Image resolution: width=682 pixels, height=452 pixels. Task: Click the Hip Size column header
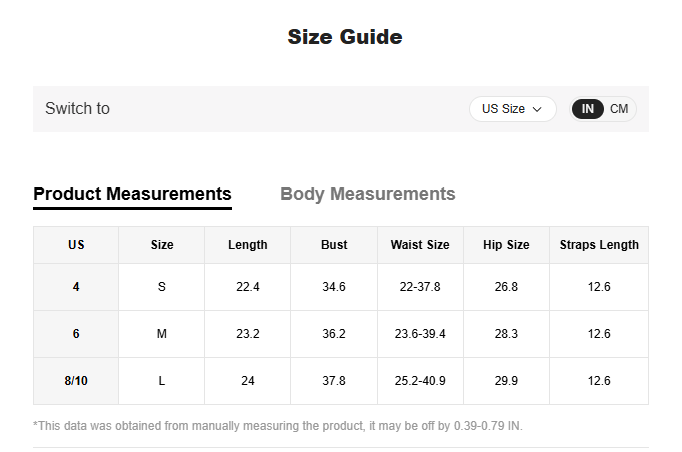[x=506, y=245]
